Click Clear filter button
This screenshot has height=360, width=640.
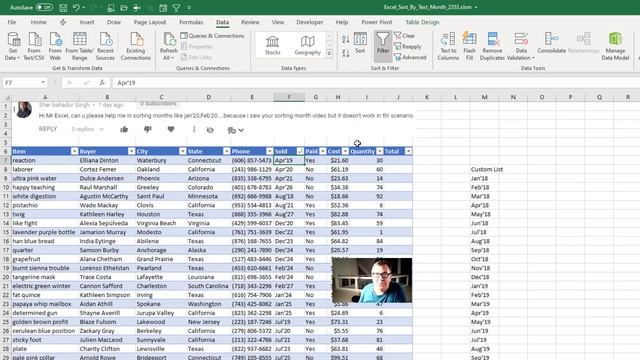(x=404, y=36)
